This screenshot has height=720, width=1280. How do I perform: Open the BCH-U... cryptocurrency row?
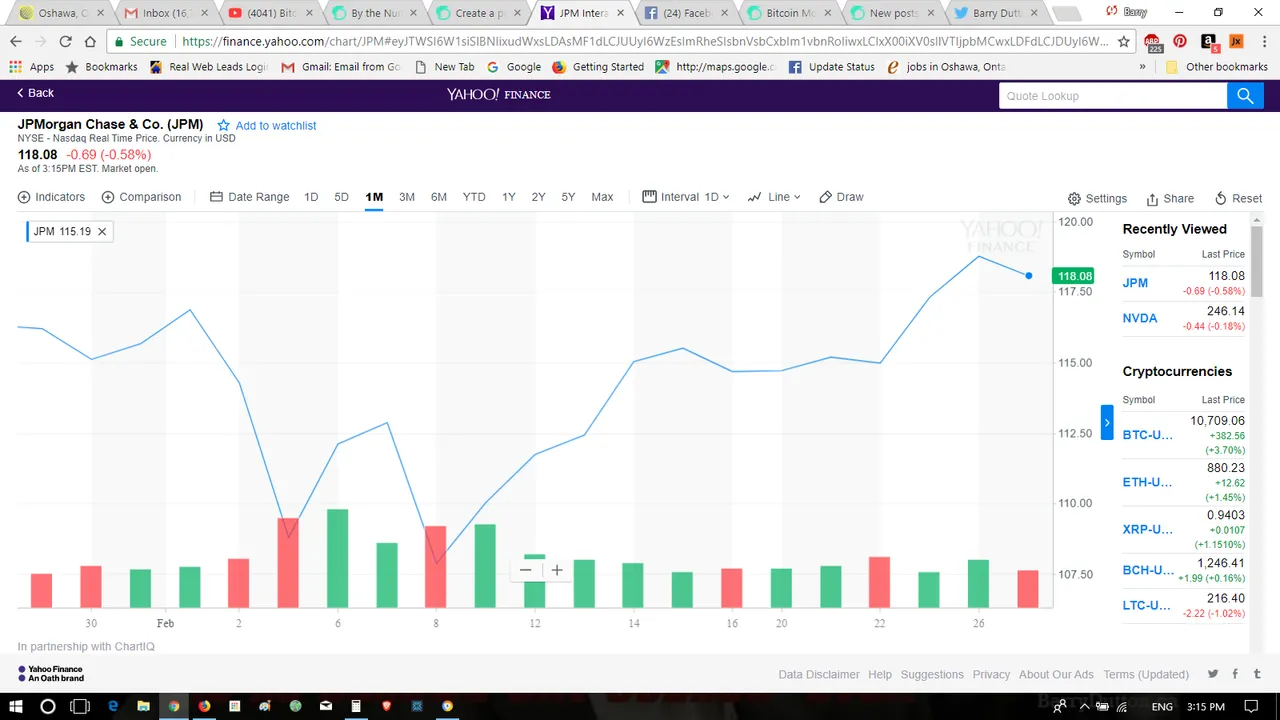pos(1184,570)
